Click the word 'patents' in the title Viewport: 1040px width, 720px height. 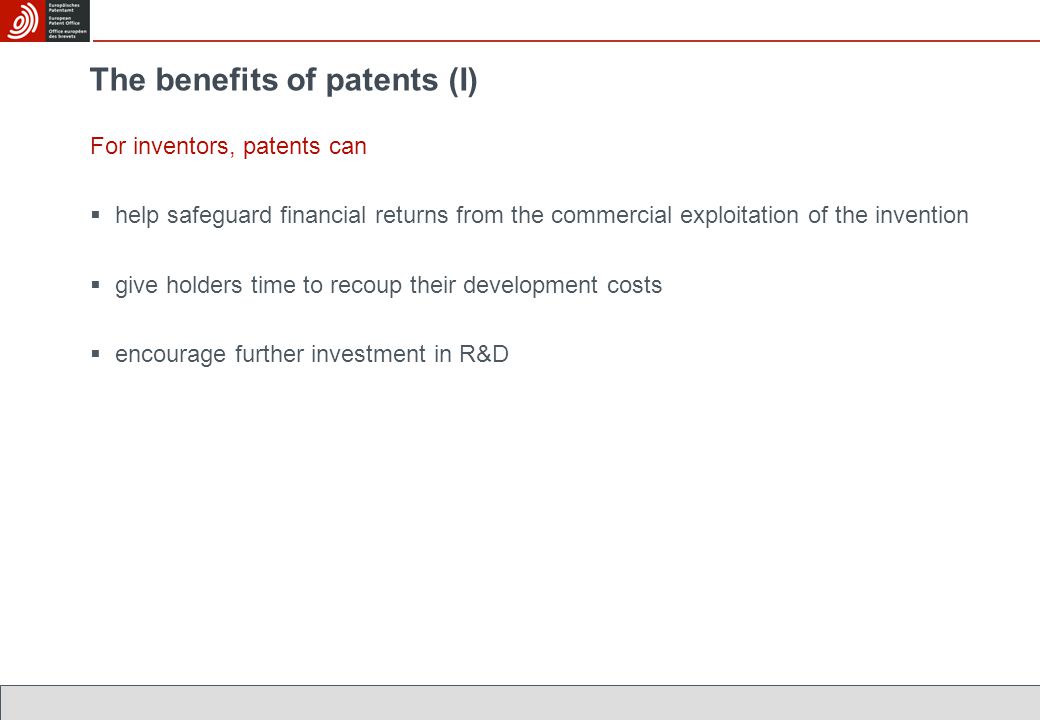[x=382, y=82]
